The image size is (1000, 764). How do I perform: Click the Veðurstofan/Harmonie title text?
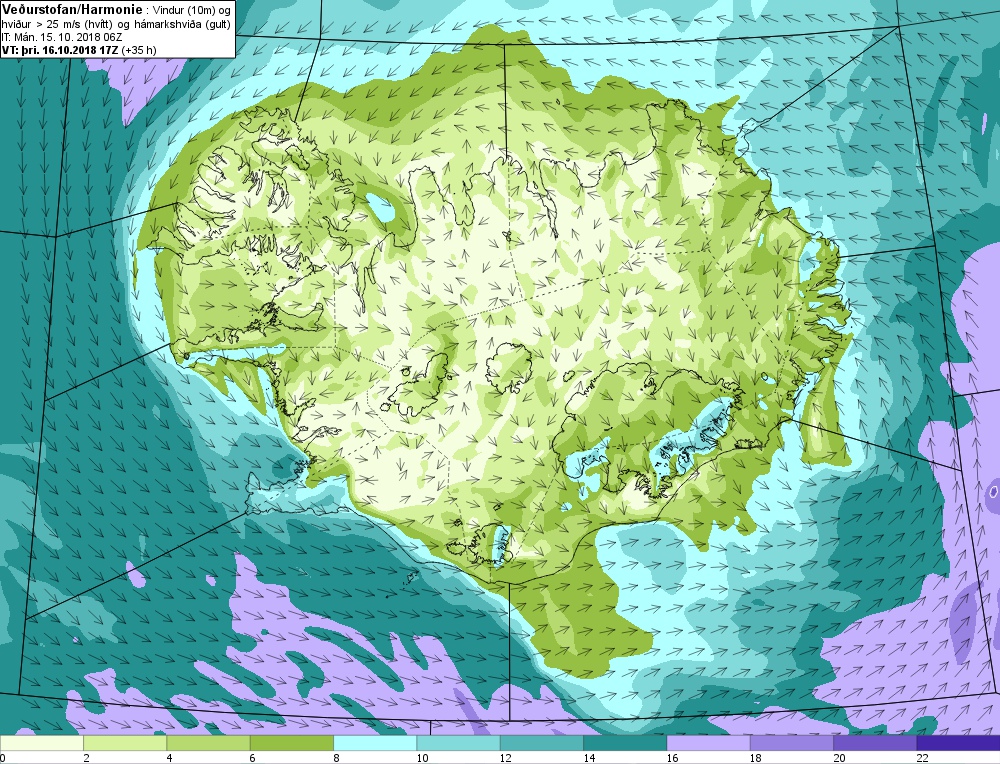pyautogui.click(x=72, y=10)
